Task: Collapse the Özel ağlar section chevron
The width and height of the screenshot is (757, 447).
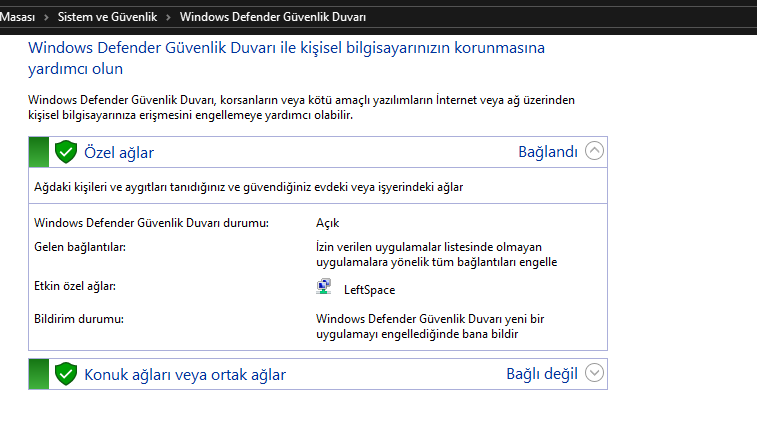Action: pyautogui.click(x=594, y=151)
